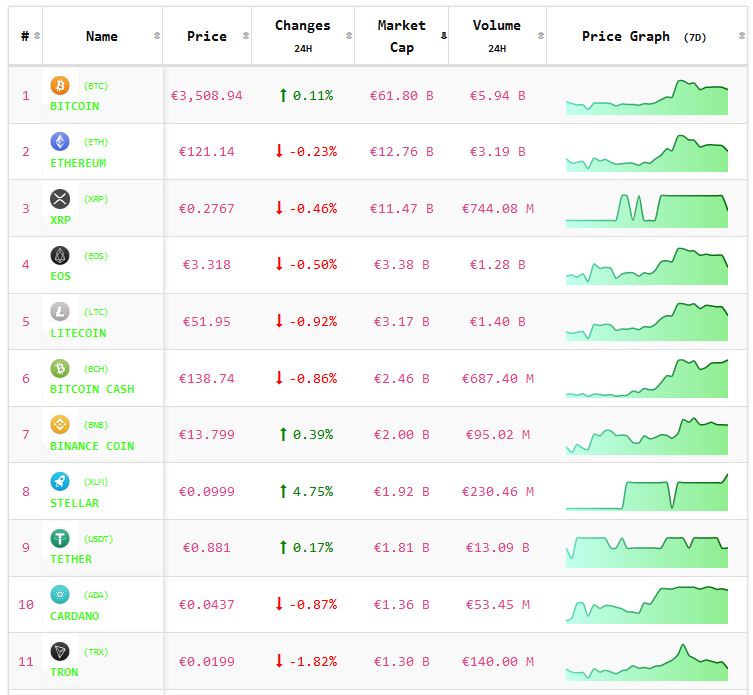Sort the table by Name column
The width and height of the screenshot is (753, 695).
(x=102, y=36)
